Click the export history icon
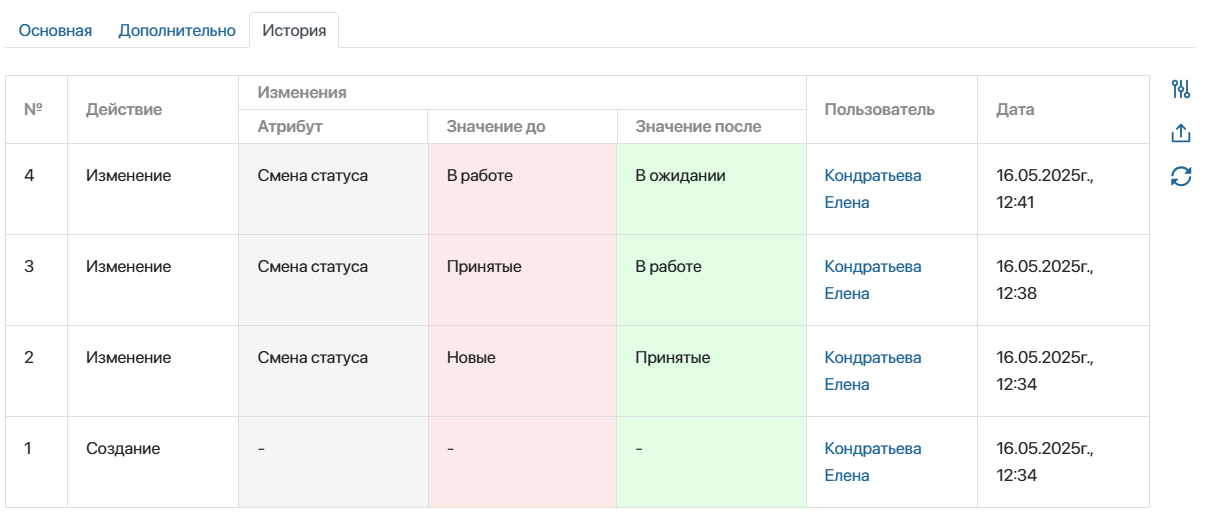The width and height of the screenshot is (1207, 518). [1181, 133]
